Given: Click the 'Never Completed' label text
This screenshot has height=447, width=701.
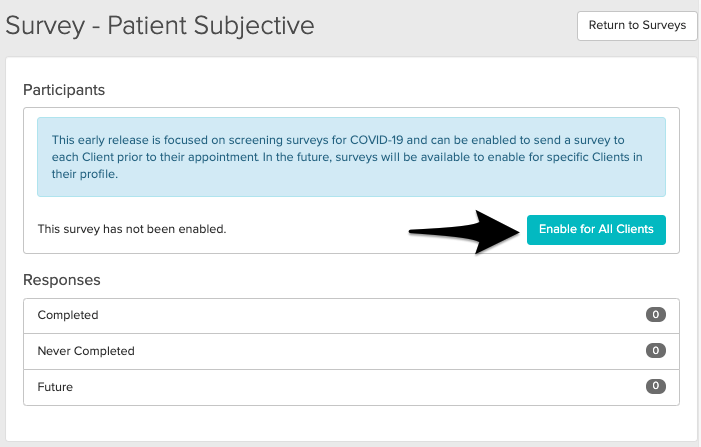Looking at the screenshot, I should tap(86, 351).
